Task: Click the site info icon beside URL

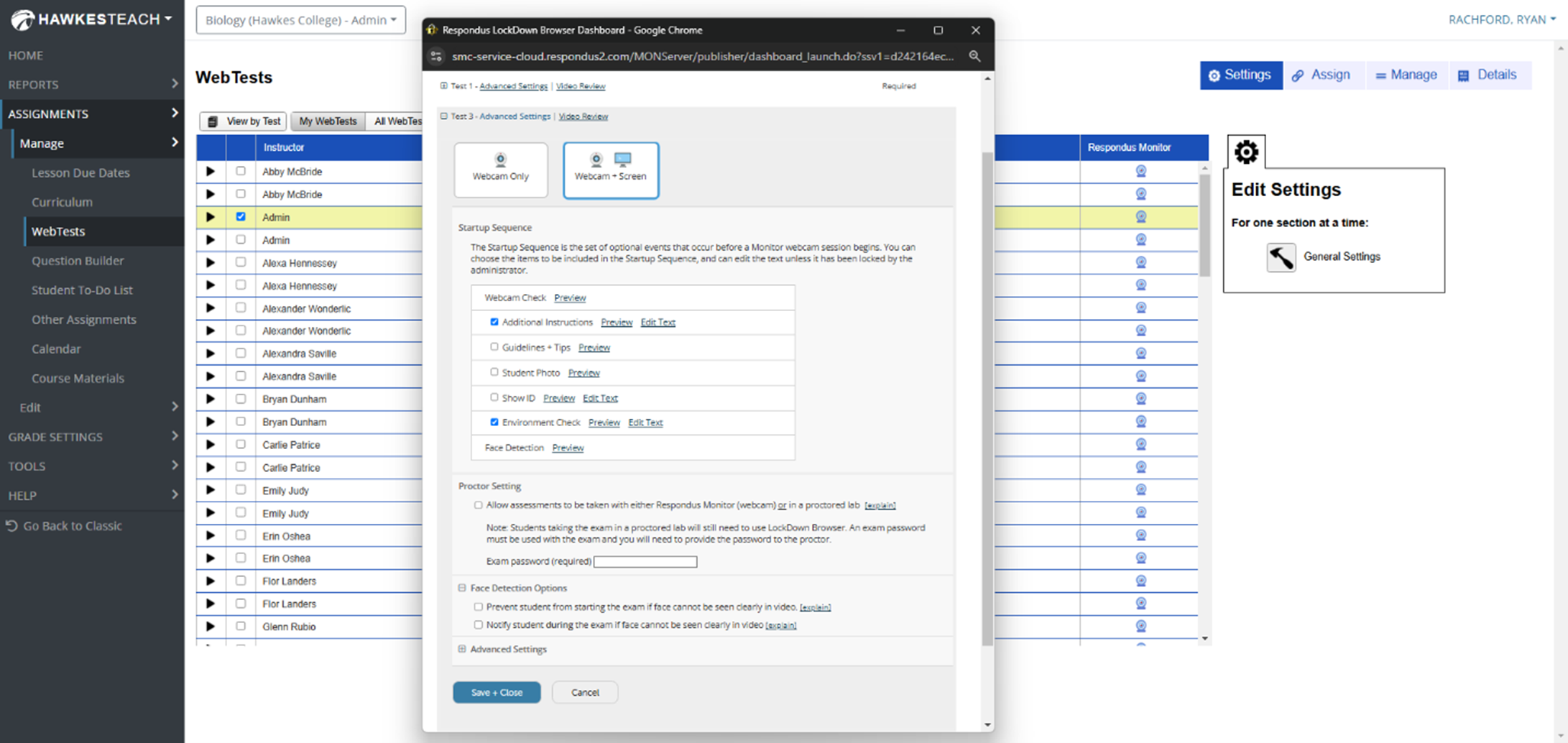Action: (436, 56)
